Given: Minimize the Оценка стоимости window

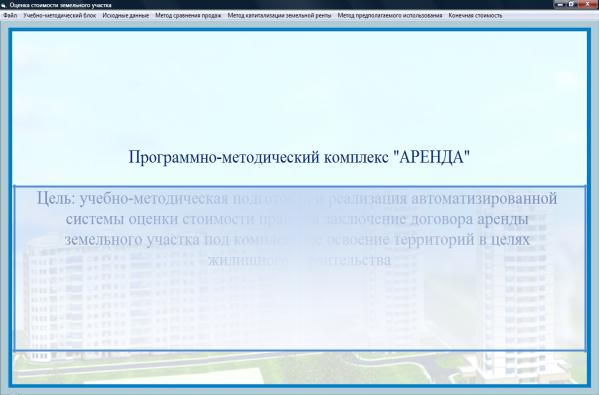Looking at the screenshot, I should 560,4.
